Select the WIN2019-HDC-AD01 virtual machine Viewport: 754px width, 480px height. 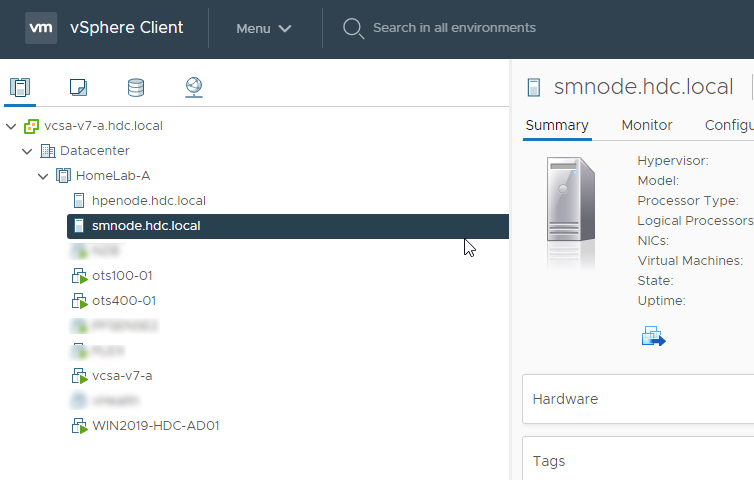pyautogui.click(x=155, y=426)
